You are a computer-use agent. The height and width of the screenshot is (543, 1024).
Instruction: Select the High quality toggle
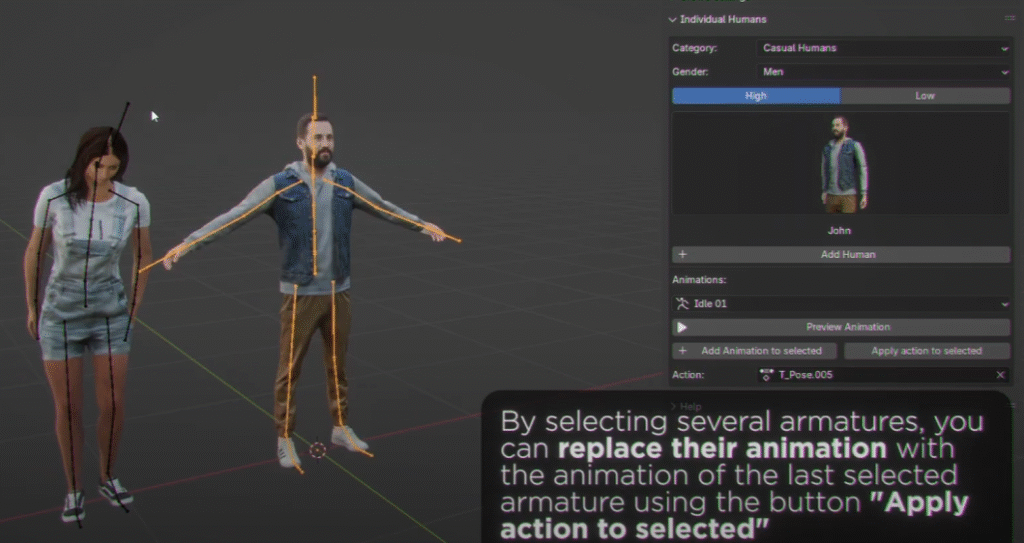pos(756,96)
